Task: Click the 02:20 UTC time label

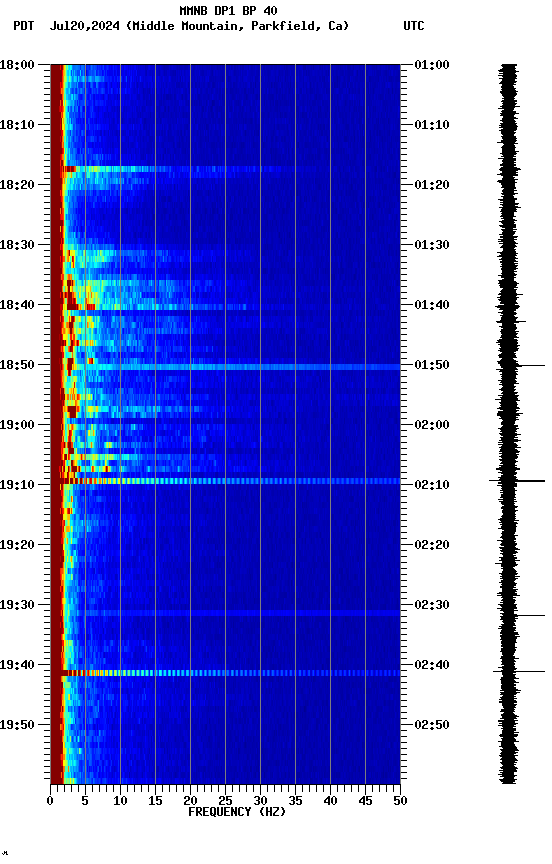Action: coord(432,546)
